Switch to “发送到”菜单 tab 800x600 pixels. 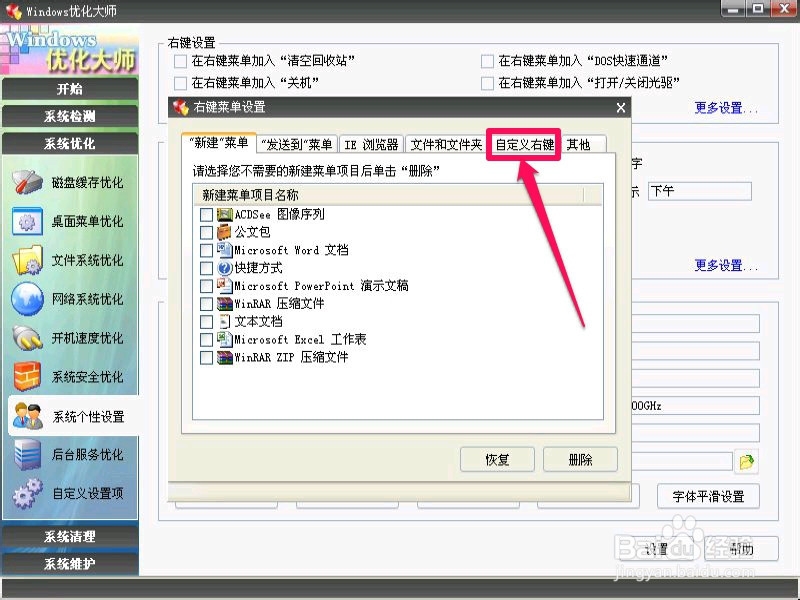296,144
